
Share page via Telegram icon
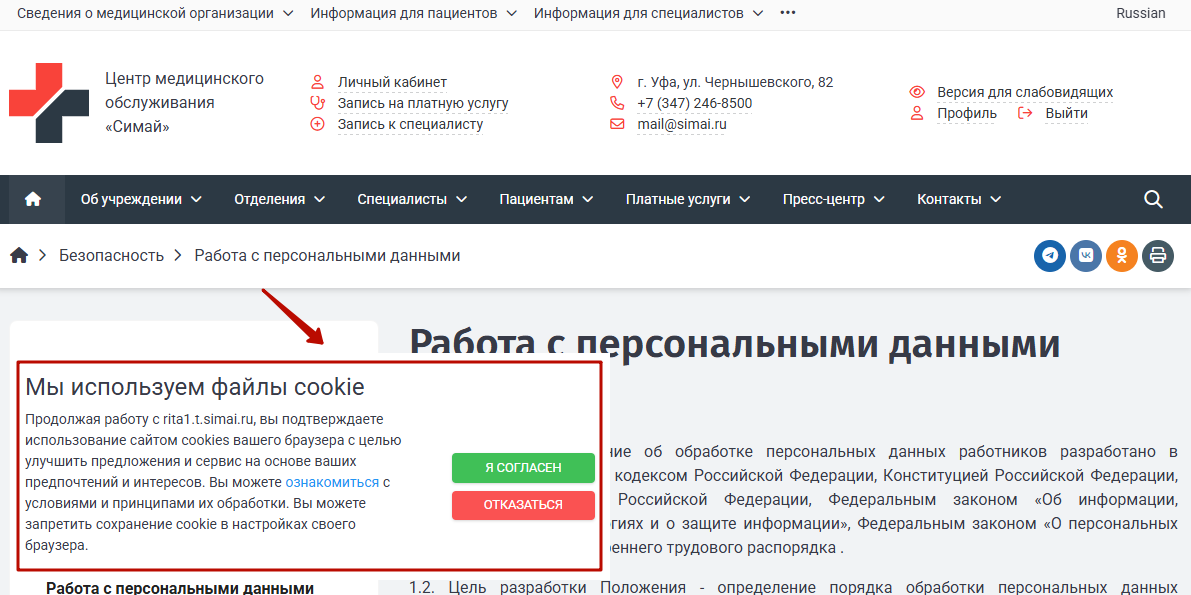[x=1049, y=256]
